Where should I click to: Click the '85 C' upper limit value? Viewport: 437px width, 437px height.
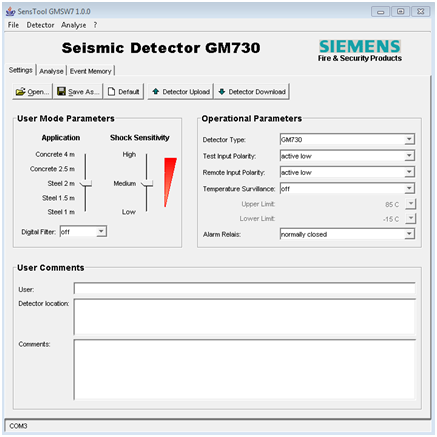(392, 204)
